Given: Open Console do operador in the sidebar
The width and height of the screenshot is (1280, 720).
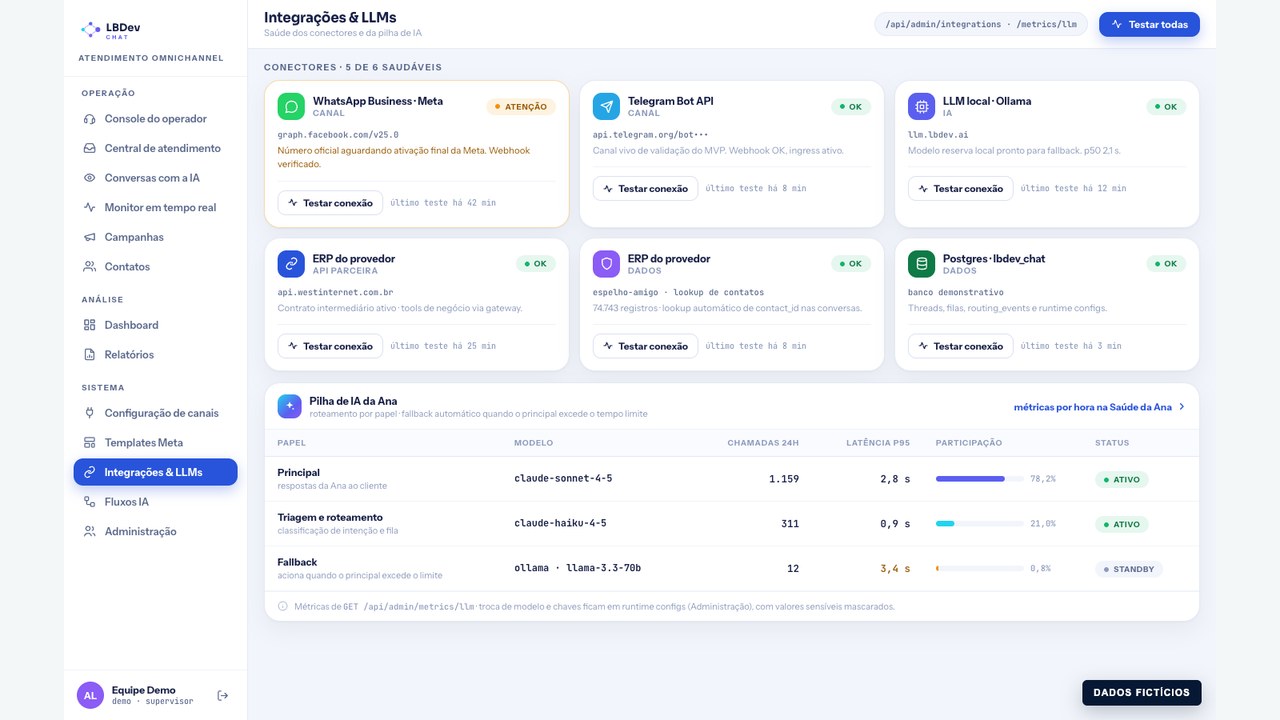Looking at the screenshot, I should pyautogui.click(x=155, y=119).
